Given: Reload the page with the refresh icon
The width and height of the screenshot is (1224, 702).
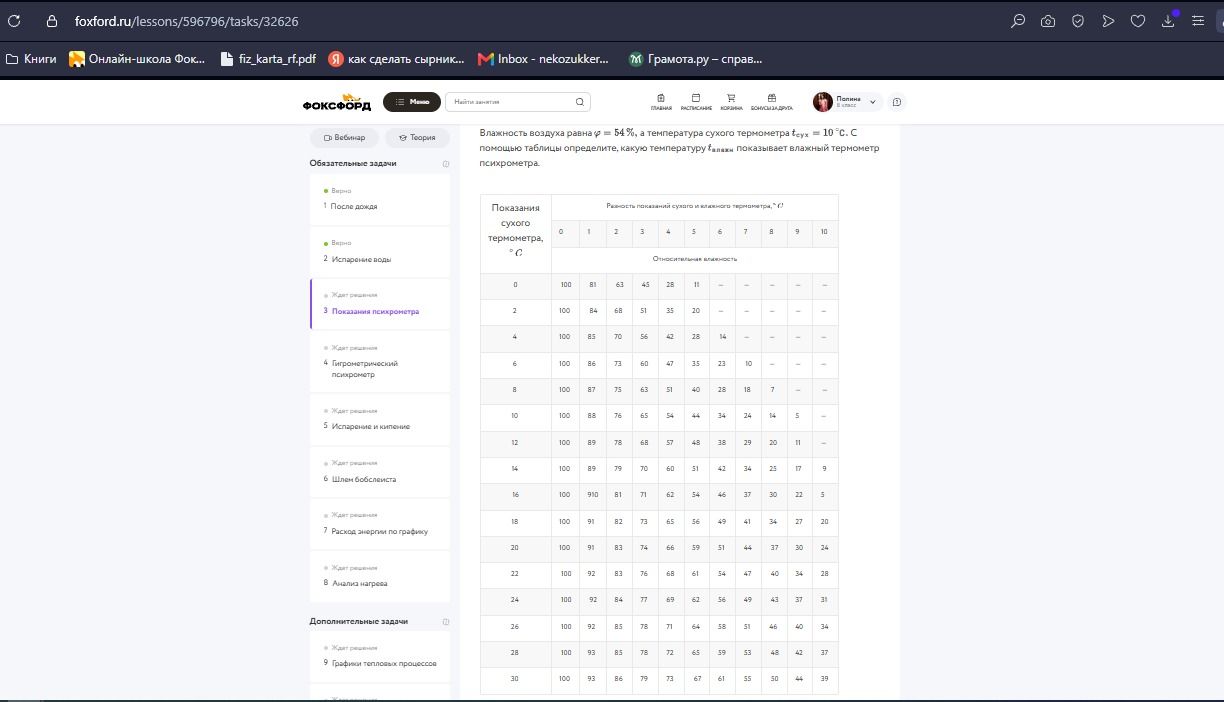Looking at the screenshot, I should tap(14, 21).
